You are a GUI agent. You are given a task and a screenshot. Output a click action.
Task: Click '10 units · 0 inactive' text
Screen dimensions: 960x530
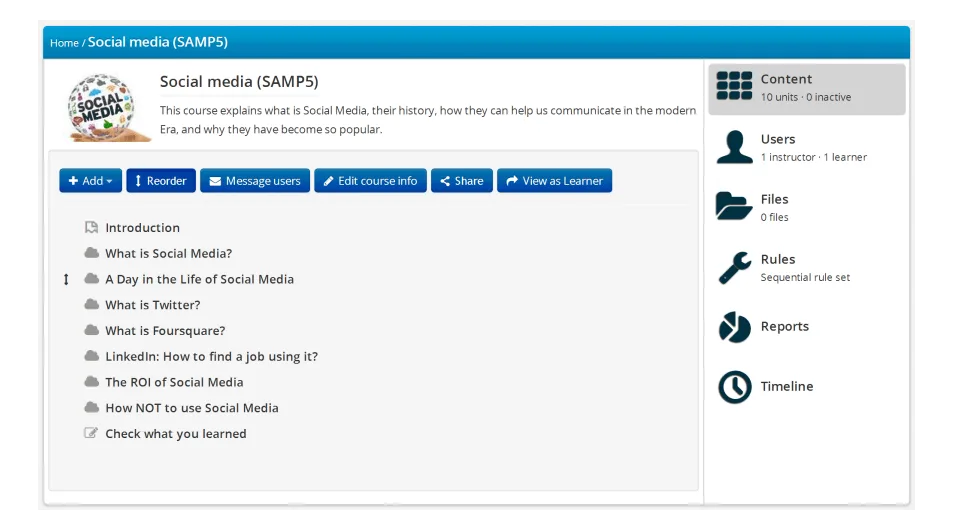point(806,97)
